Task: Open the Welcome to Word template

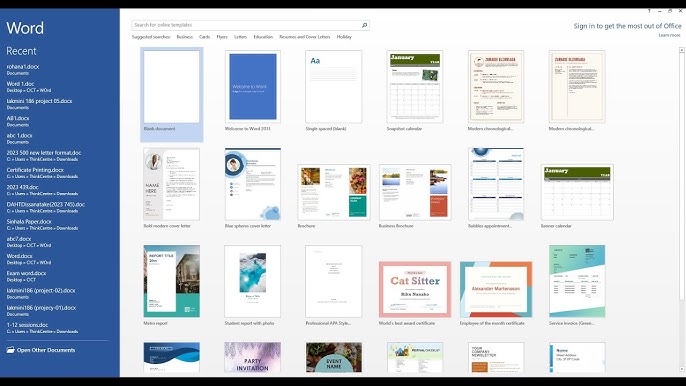Action: click(253, 91)
